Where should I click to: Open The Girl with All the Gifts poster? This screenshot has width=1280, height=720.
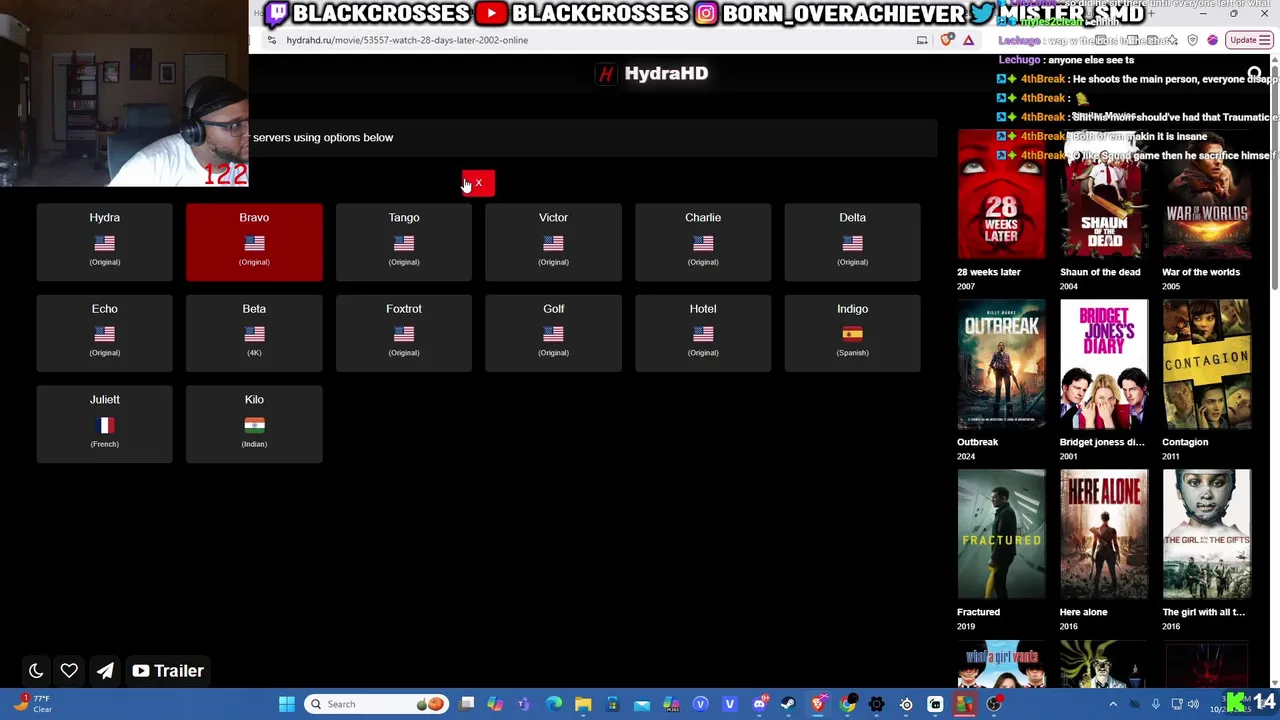[1206, 534]
